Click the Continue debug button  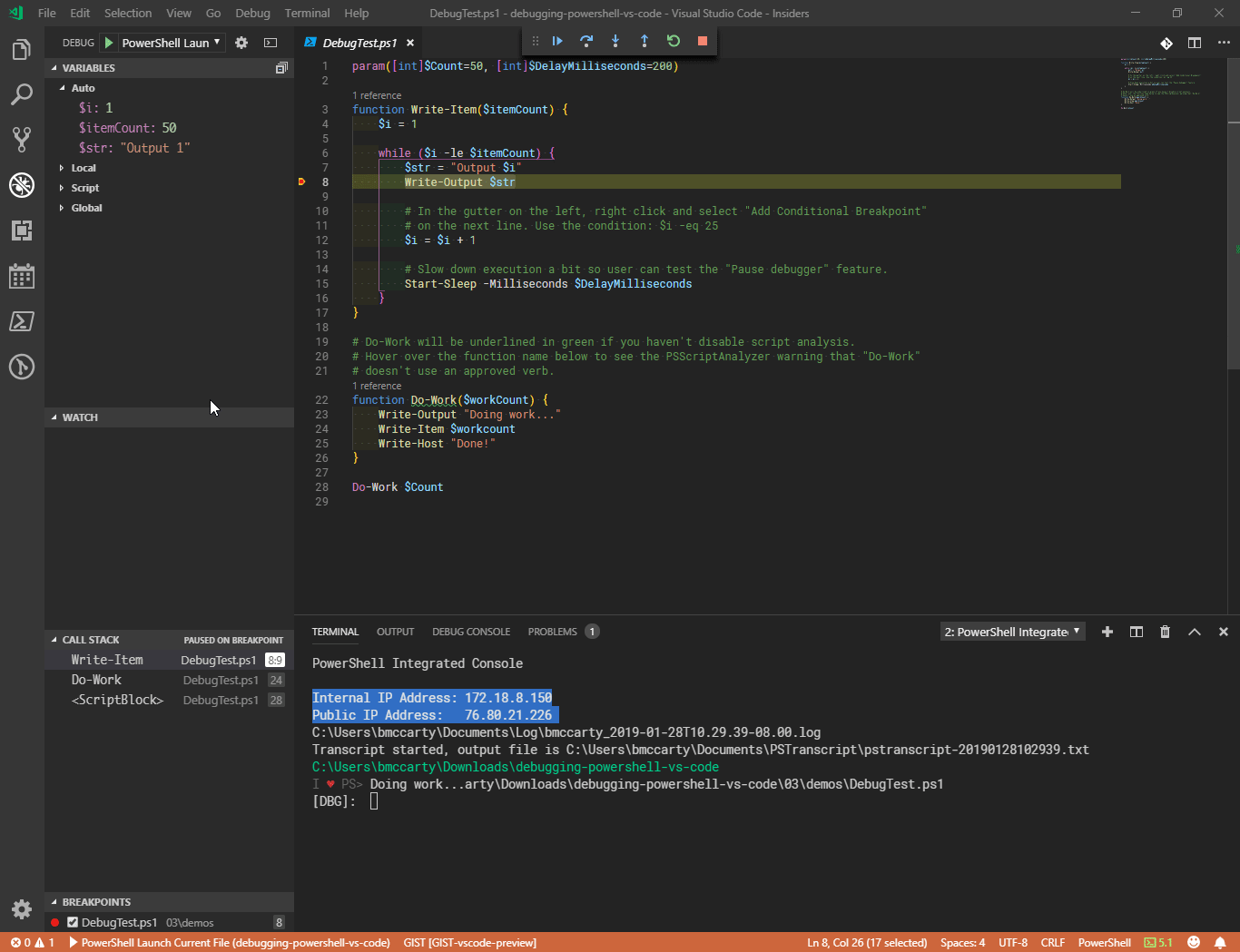557,41
